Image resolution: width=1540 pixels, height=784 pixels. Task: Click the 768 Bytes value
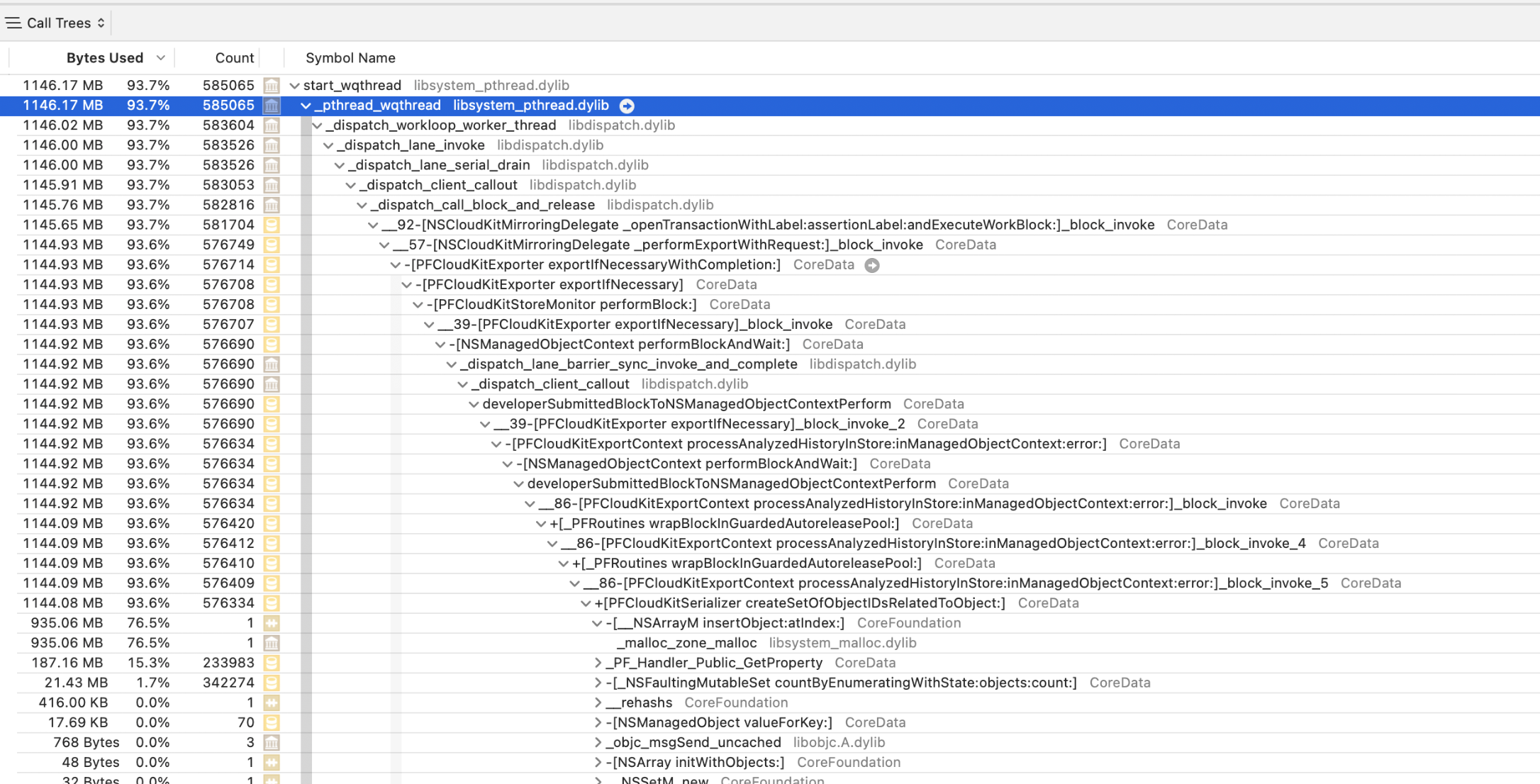click(x=86, y=742)
